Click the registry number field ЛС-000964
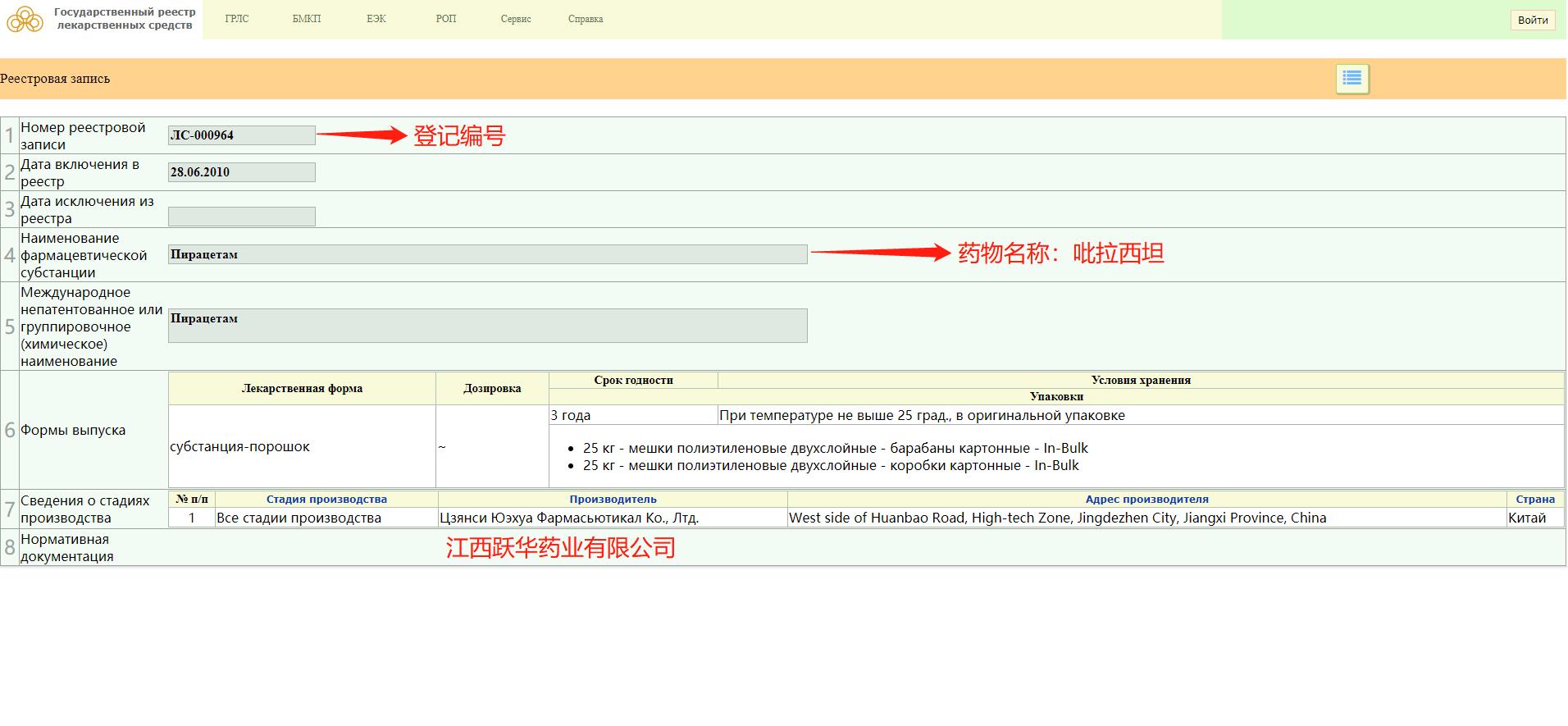Image resolution: width=1568 pixels, height=726 pixels. tap(241, 135)
